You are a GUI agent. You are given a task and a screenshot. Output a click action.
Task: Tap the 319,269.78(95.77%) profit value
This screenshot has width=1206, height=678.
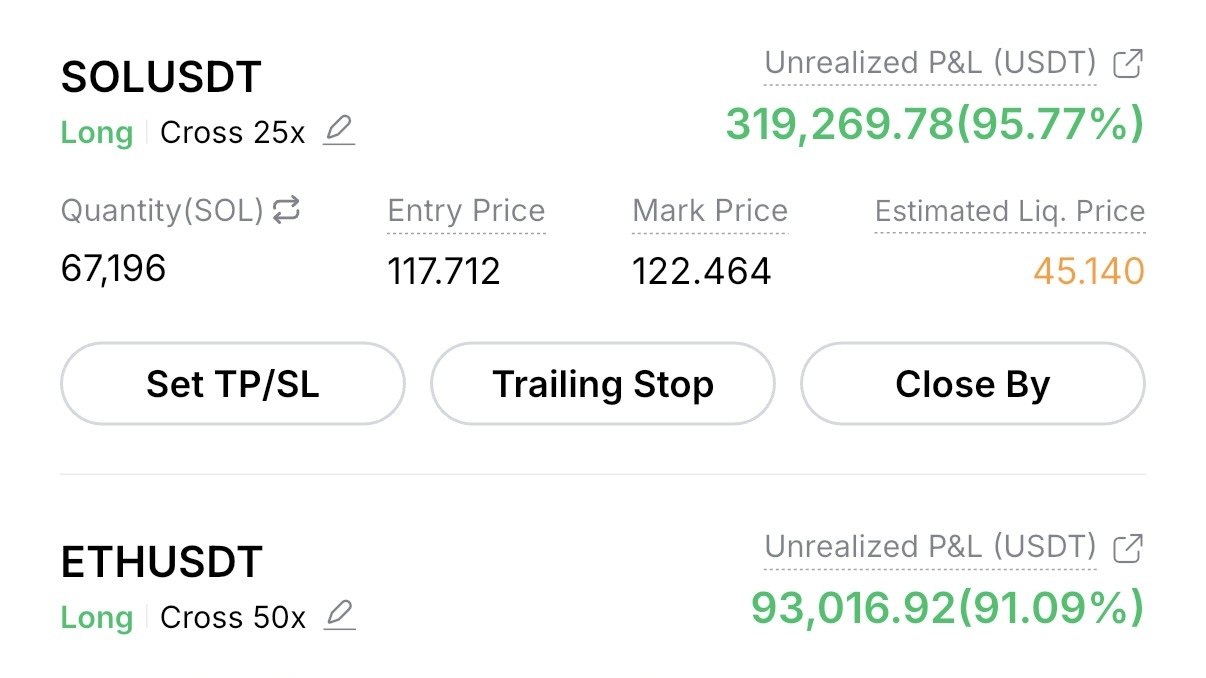pos(935,125)
